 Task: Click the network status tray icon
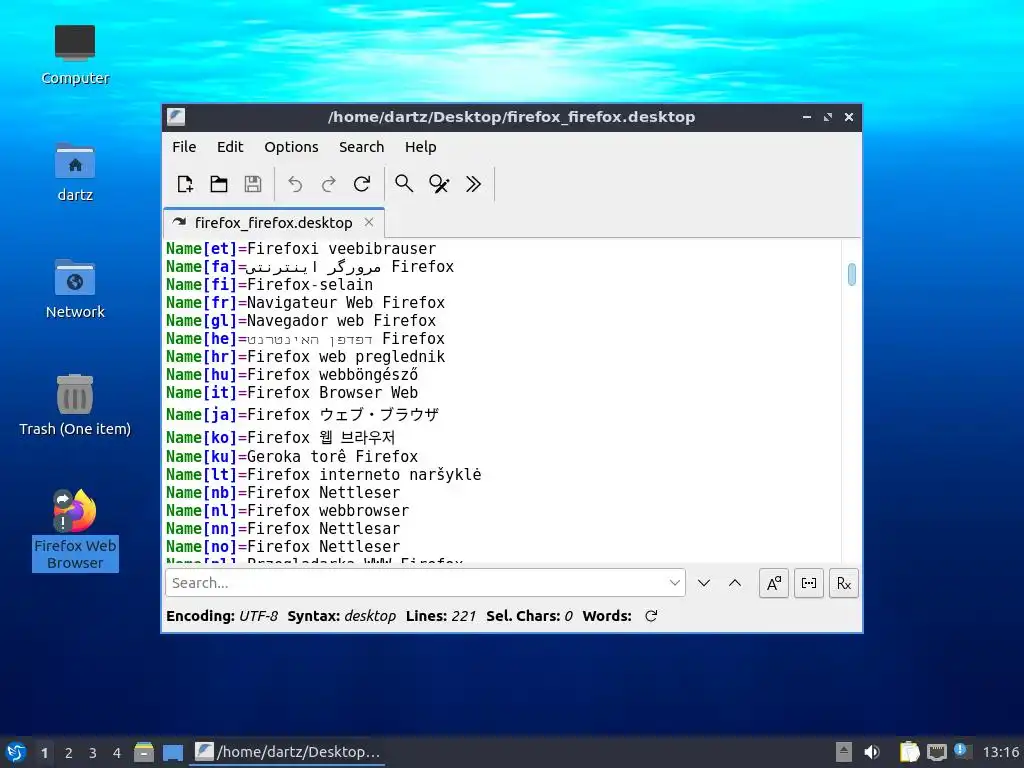click(x=936, y=752)
